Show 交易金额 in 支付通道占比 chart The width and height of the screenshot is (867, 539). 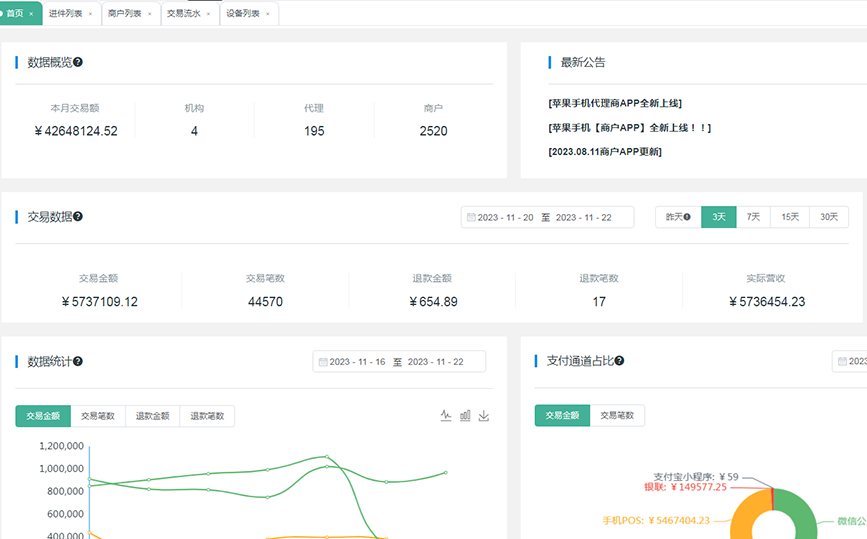[x=562, y=415]
